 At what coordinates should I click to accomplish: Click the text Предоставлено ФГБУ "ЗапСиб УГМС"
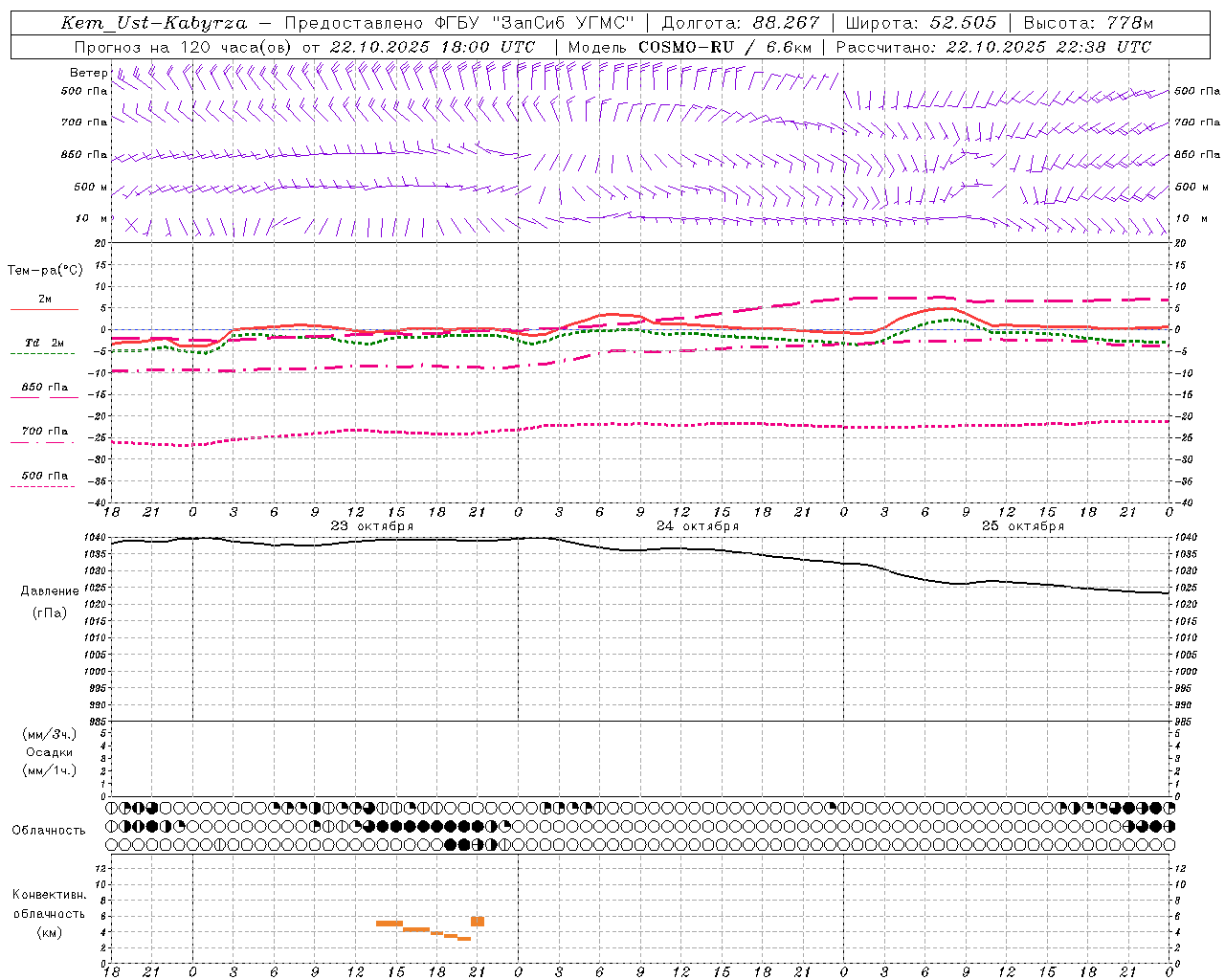[459, 23]
